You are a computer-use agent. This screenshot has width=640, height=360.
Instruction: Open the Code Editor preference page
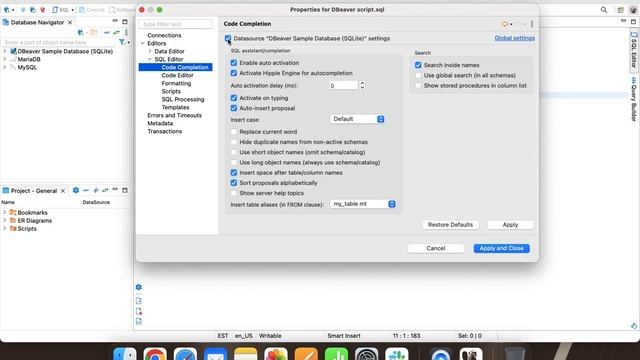click(178, 76)
